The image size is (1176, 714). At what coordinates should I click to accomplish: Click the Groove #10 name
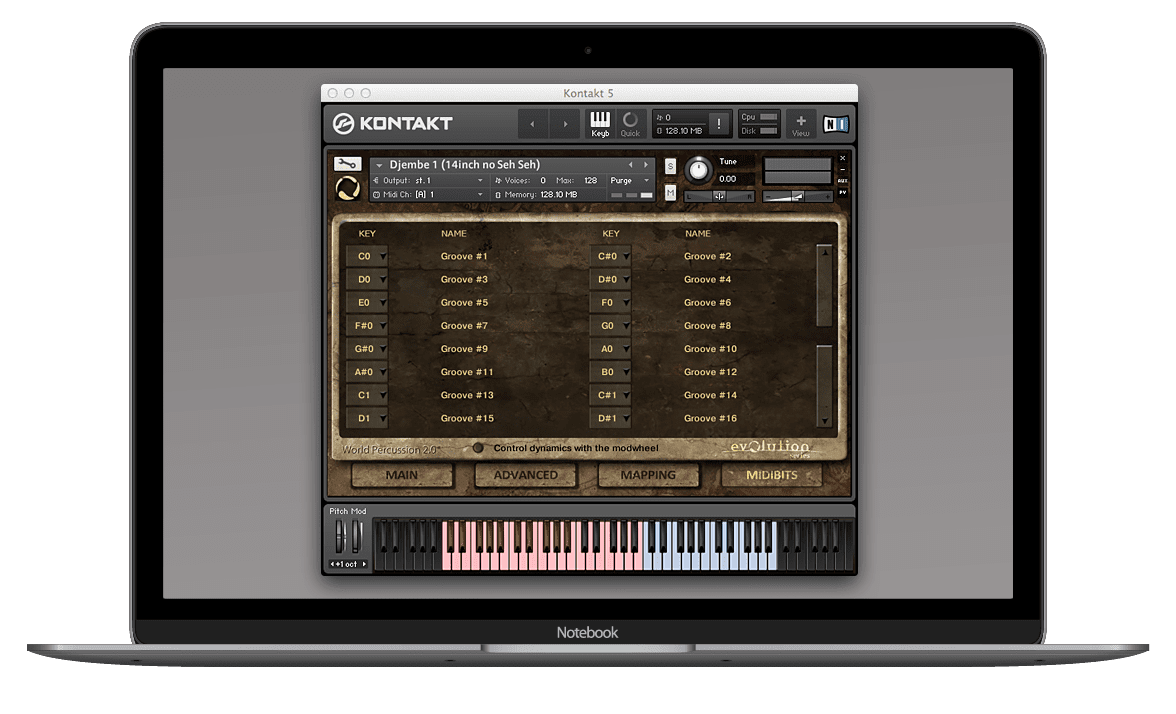(x=710, y=349)
